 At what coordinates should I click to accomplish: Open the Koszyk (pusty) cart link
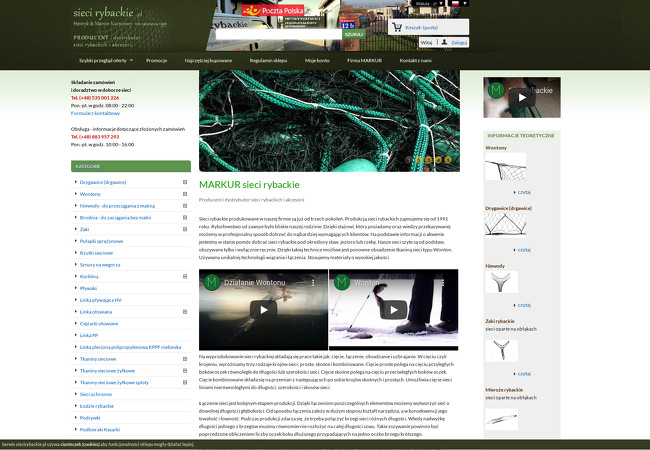(421, 27)
